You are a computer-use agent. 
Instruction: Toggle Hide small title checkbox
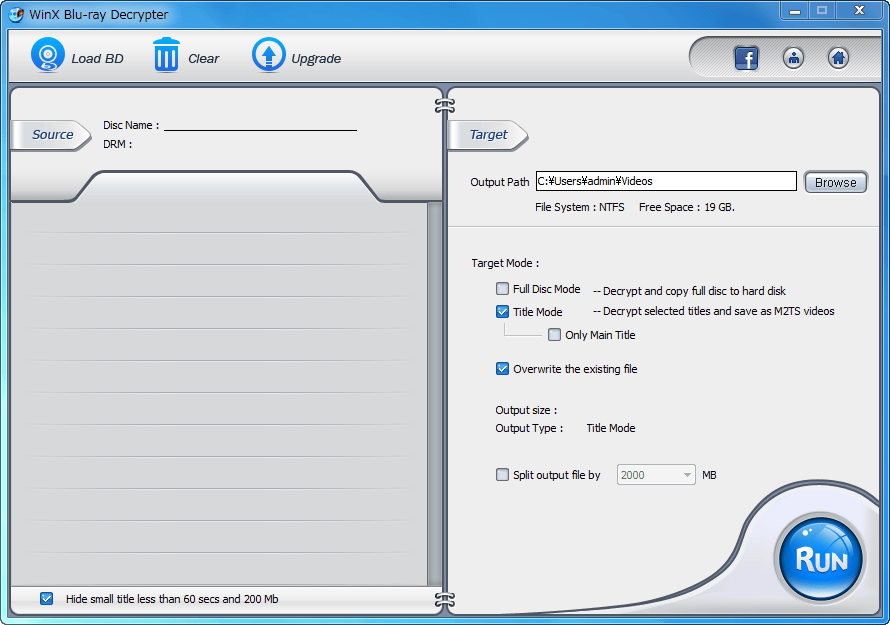point(47,599)
